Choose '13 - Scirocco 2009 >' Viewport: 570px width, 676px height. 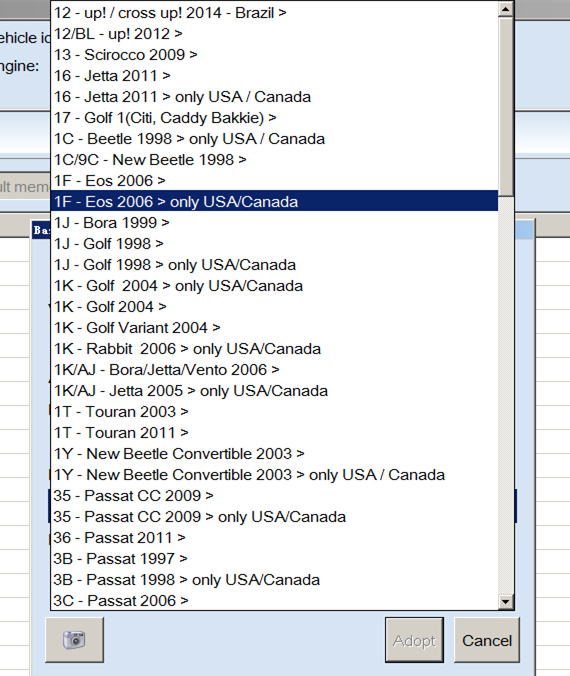[274, 55]
